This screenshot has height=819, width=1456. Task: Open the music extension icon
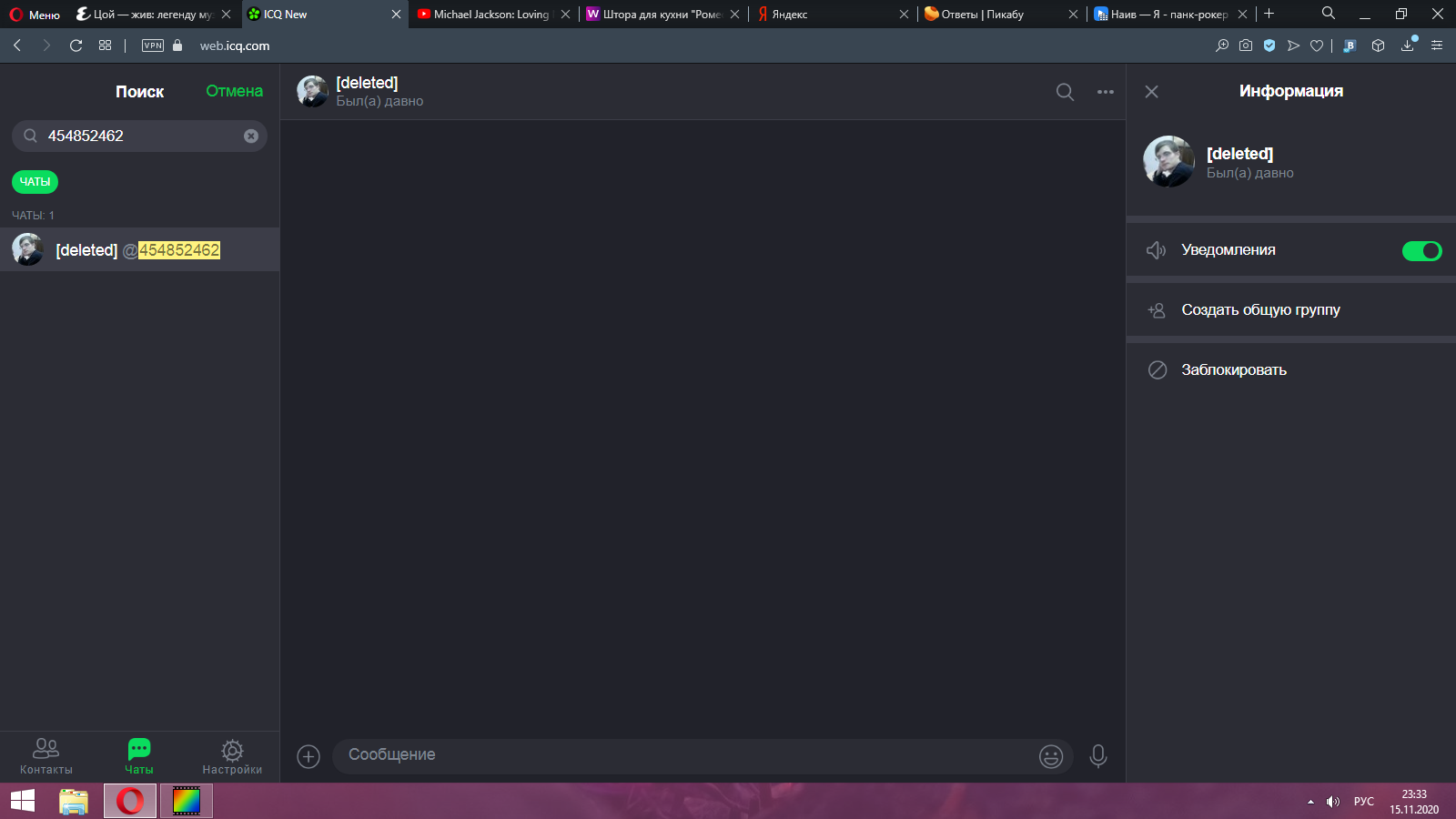point(1350,45)
